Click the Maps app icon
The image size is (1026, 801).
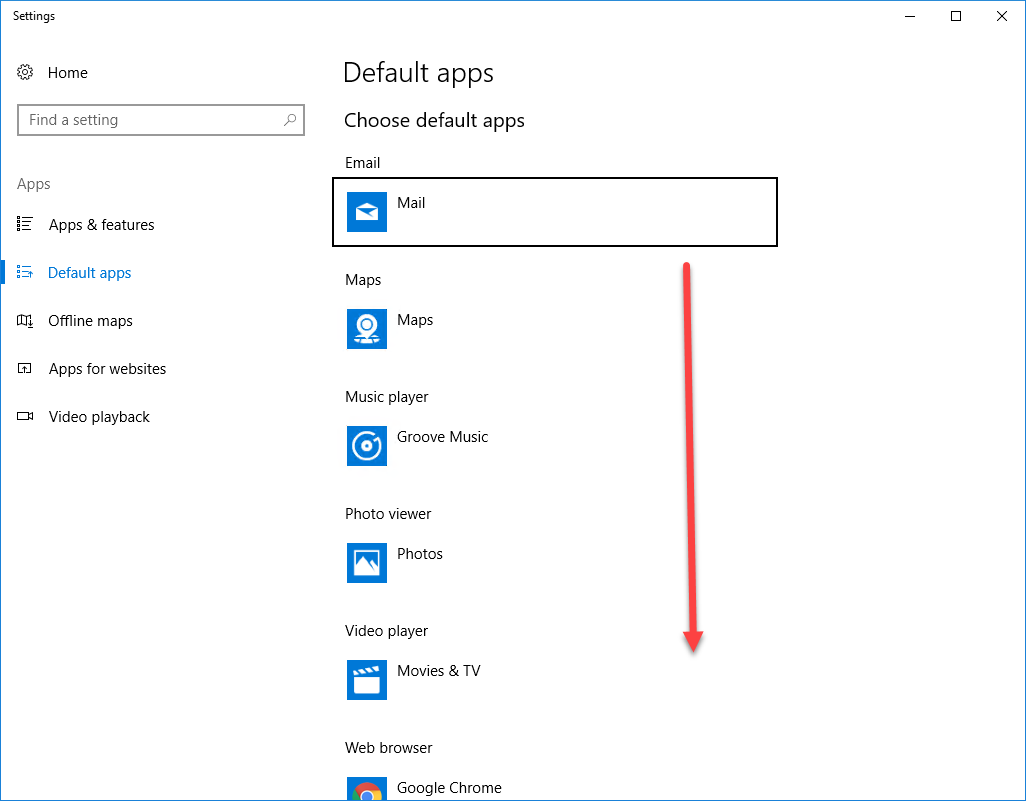[366, 329]
